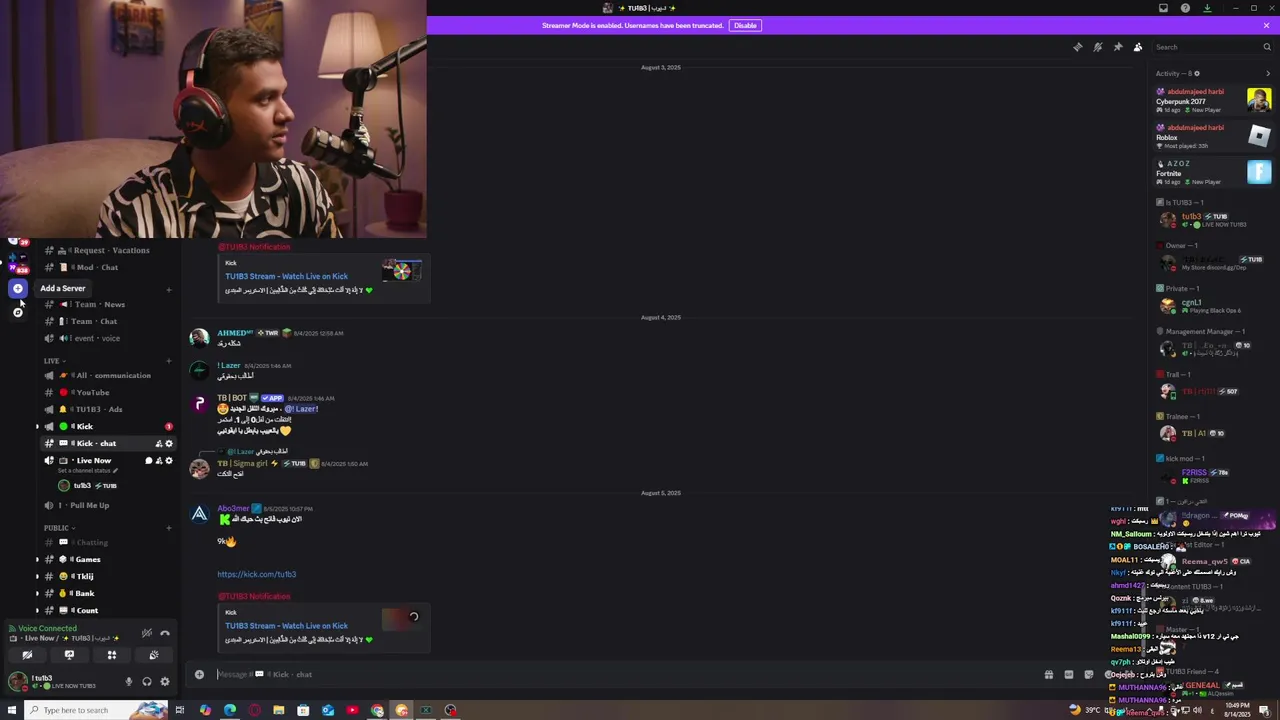Open chat of Live Now voice channel
1280x720 pixels.
point(148,460)
